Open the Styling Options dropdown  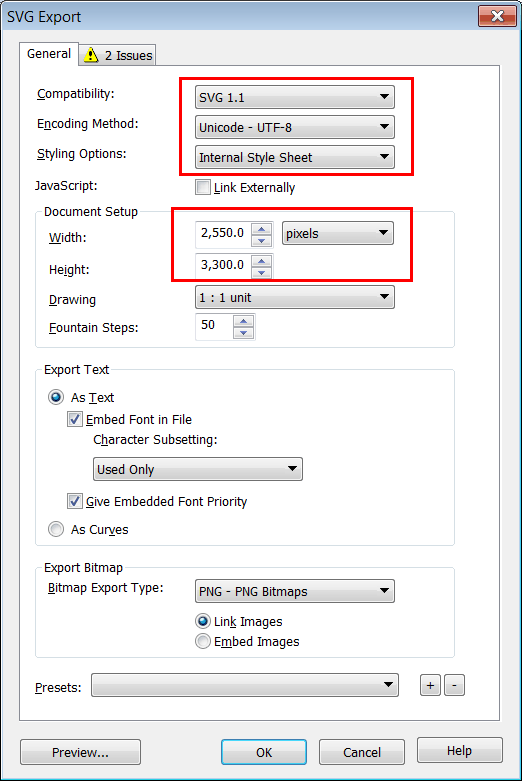point(294,157)
